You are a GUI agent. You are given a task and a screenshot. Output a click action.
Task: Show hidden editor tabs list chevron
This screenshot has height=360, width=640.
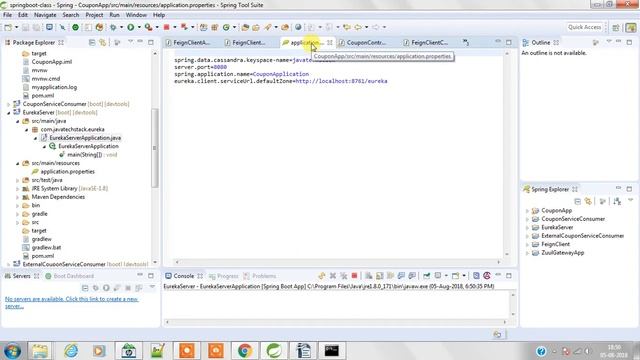pyautogui.click(x=466, y=42)
